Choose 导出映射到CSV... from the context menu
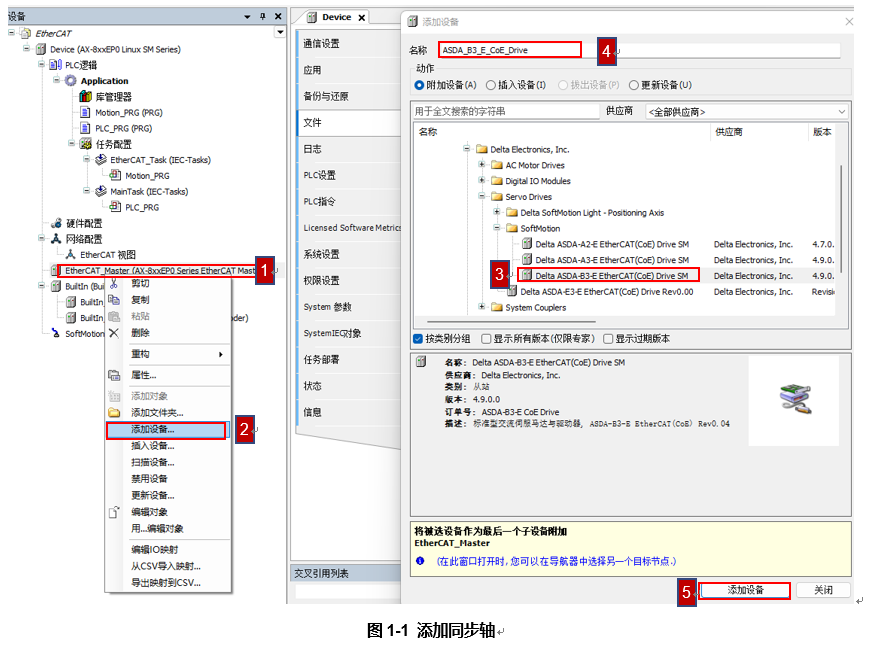 coord(168,583)
